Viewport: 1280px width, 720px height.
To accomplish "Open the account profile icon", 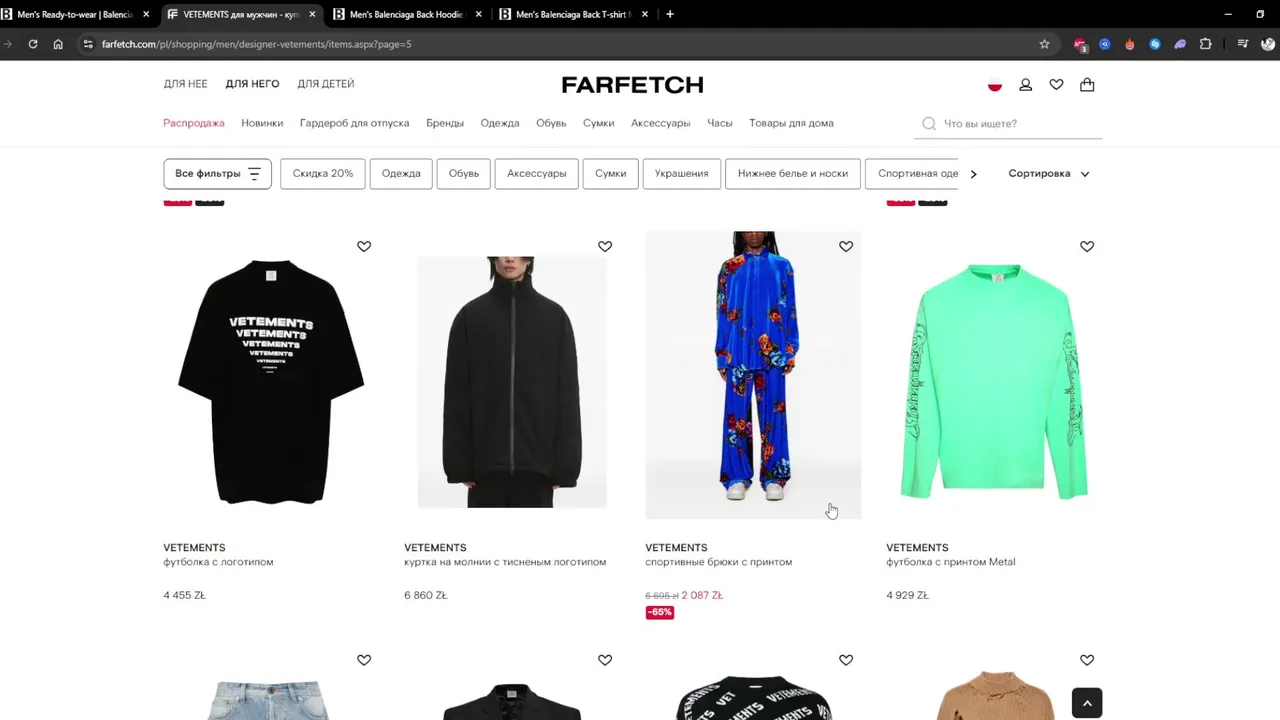I will tap(1025, 85).
